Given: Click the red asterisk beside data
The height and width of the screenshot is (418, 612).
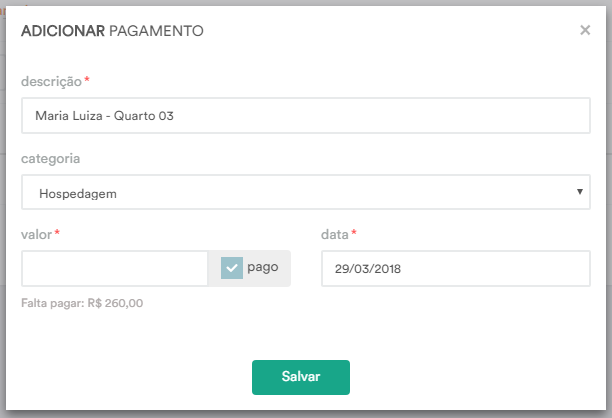Looking at the screenshot, I should click(354, 233).
